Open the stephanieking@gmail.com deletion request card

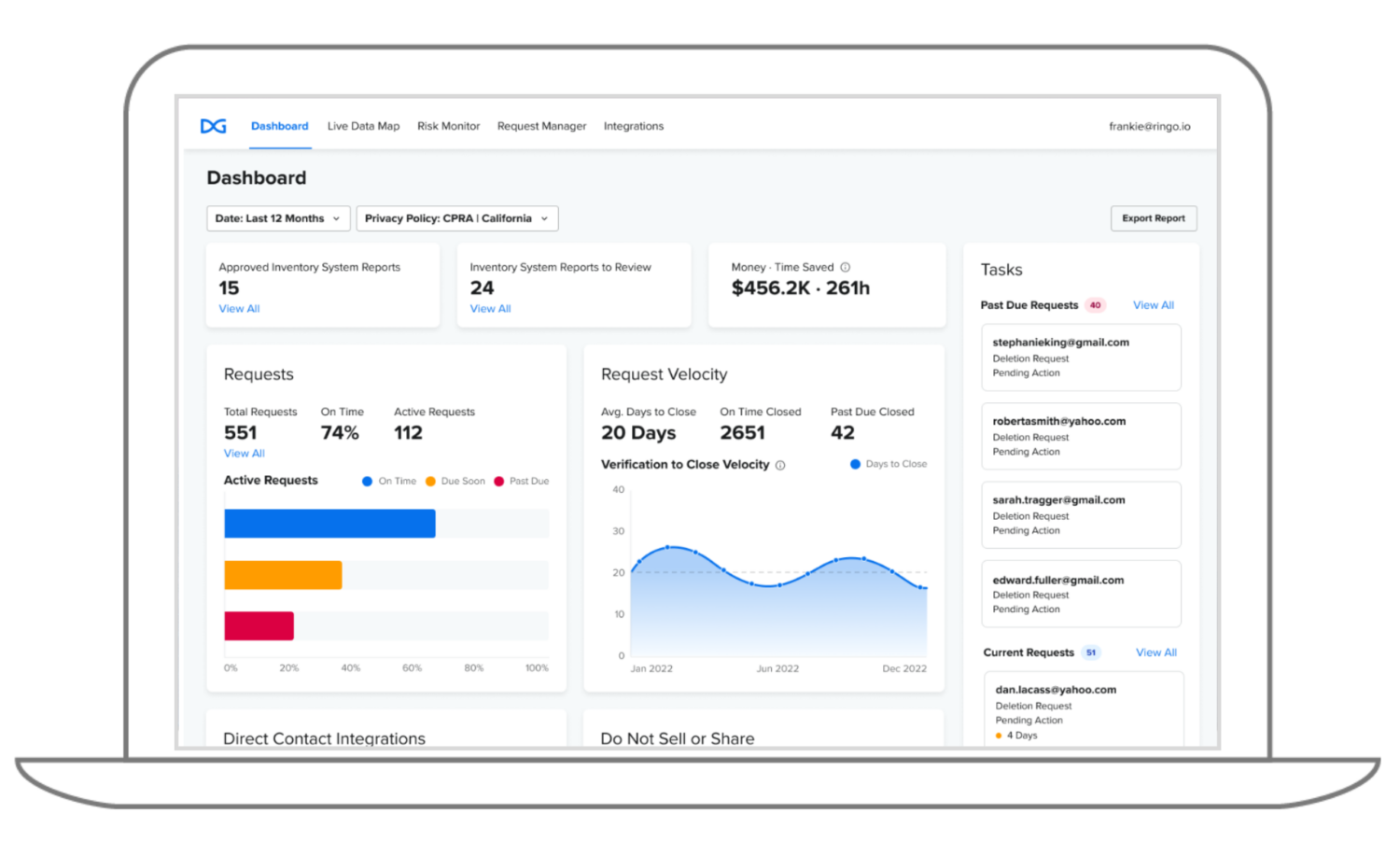[1080, 357]
